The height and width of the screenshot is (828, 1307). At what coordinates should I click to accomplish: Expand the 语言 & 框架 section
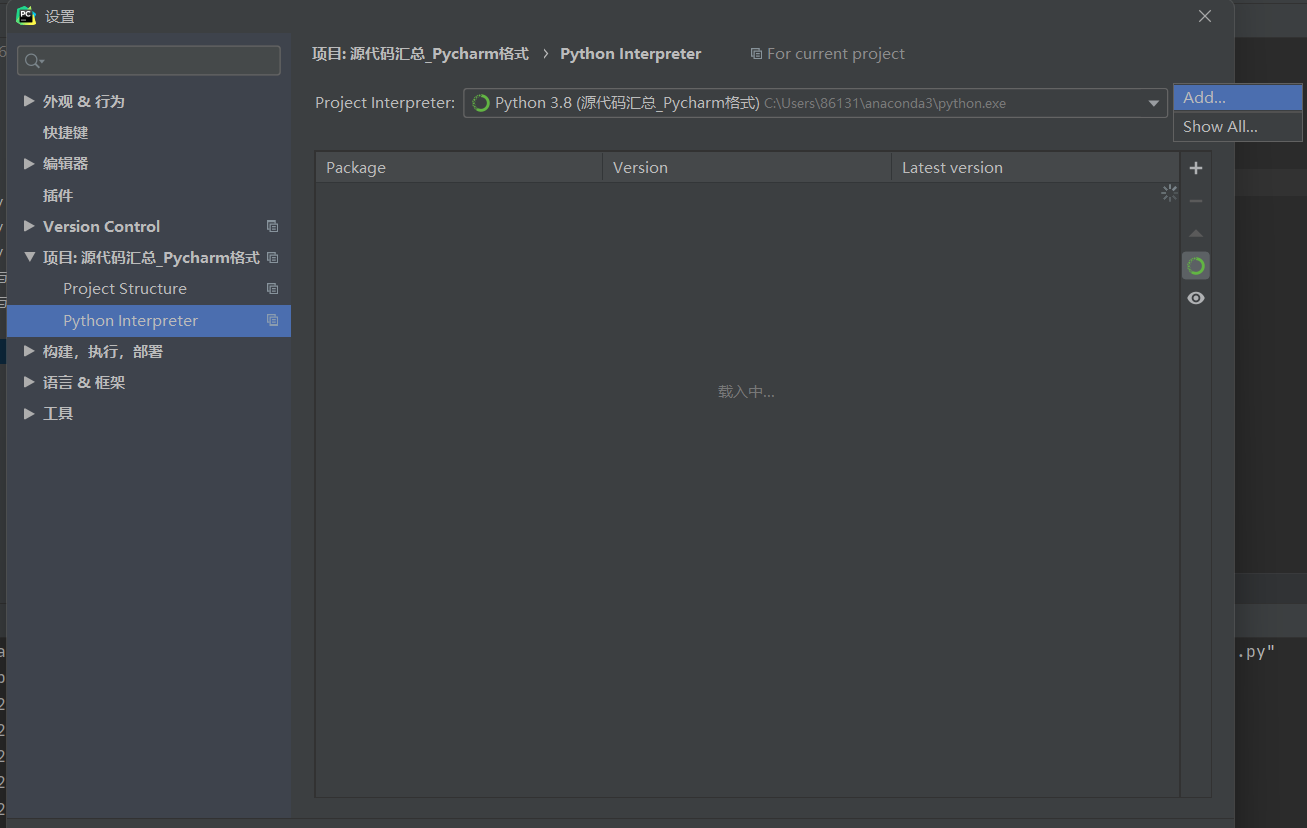click(29, 382)
